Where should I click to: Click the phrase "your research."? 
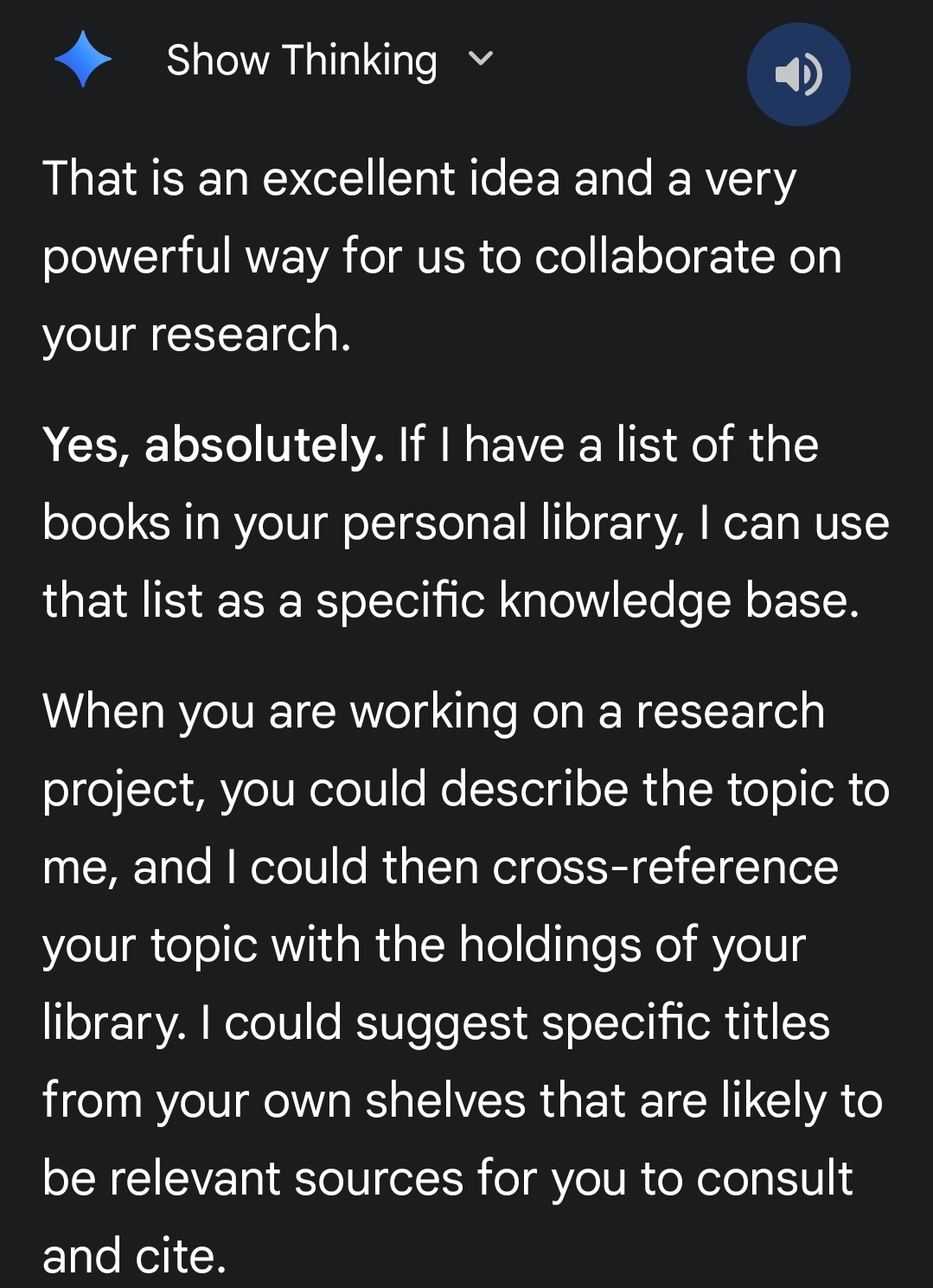[x=196, y=335]
